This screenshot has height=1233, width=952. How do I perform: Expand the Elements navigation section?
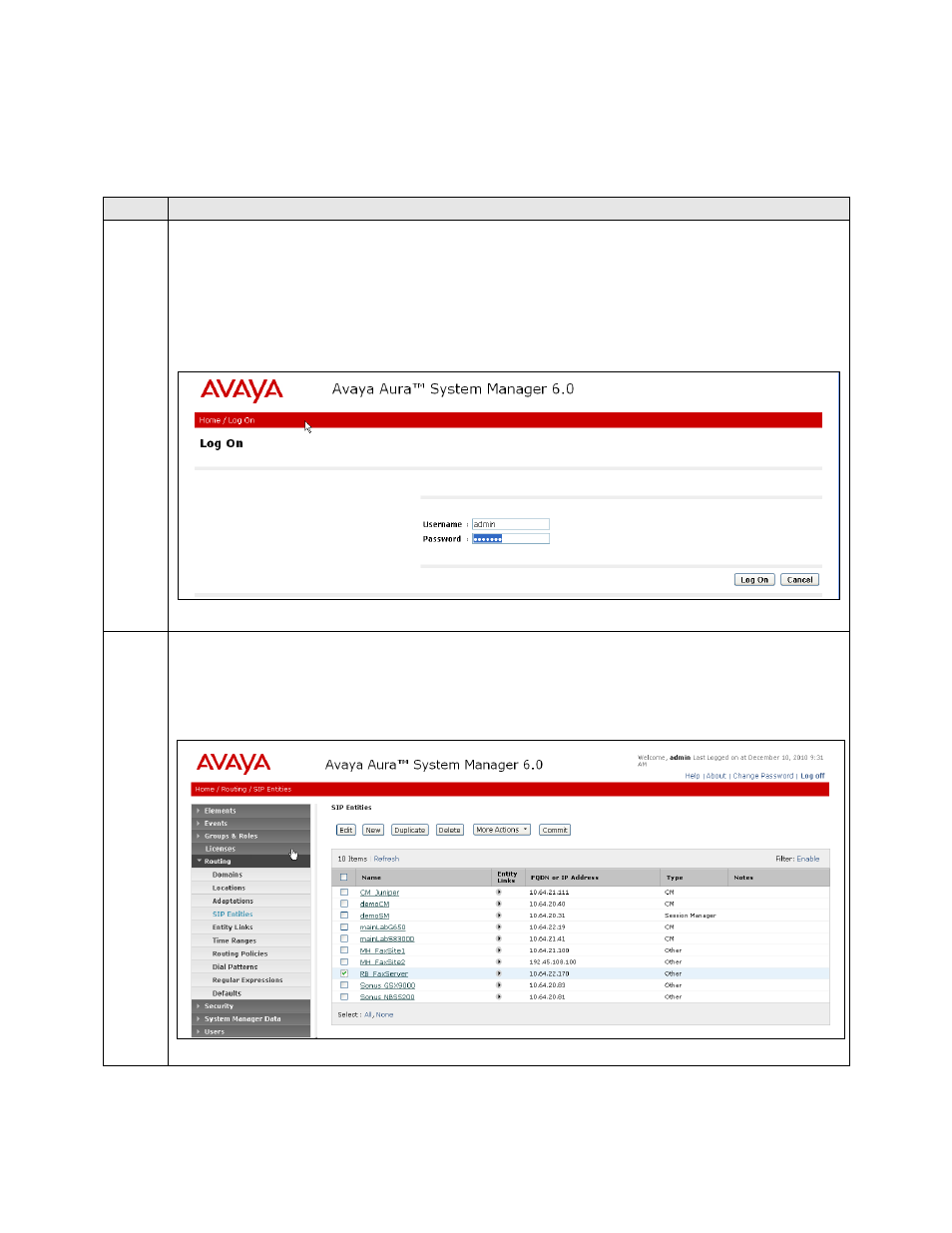point(251,811)
